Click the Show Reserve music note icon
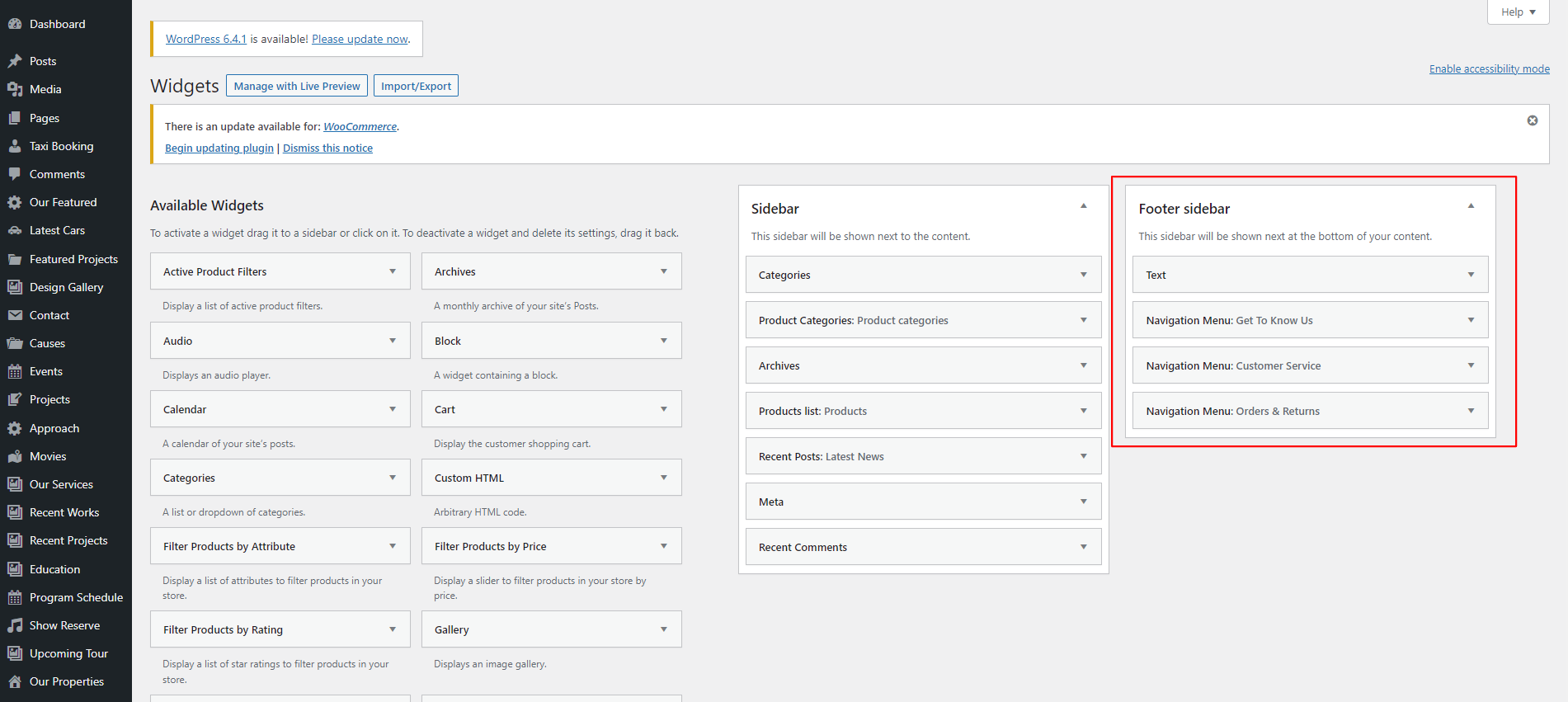This screenshot has height=702, width=1568. click(15, 625)
